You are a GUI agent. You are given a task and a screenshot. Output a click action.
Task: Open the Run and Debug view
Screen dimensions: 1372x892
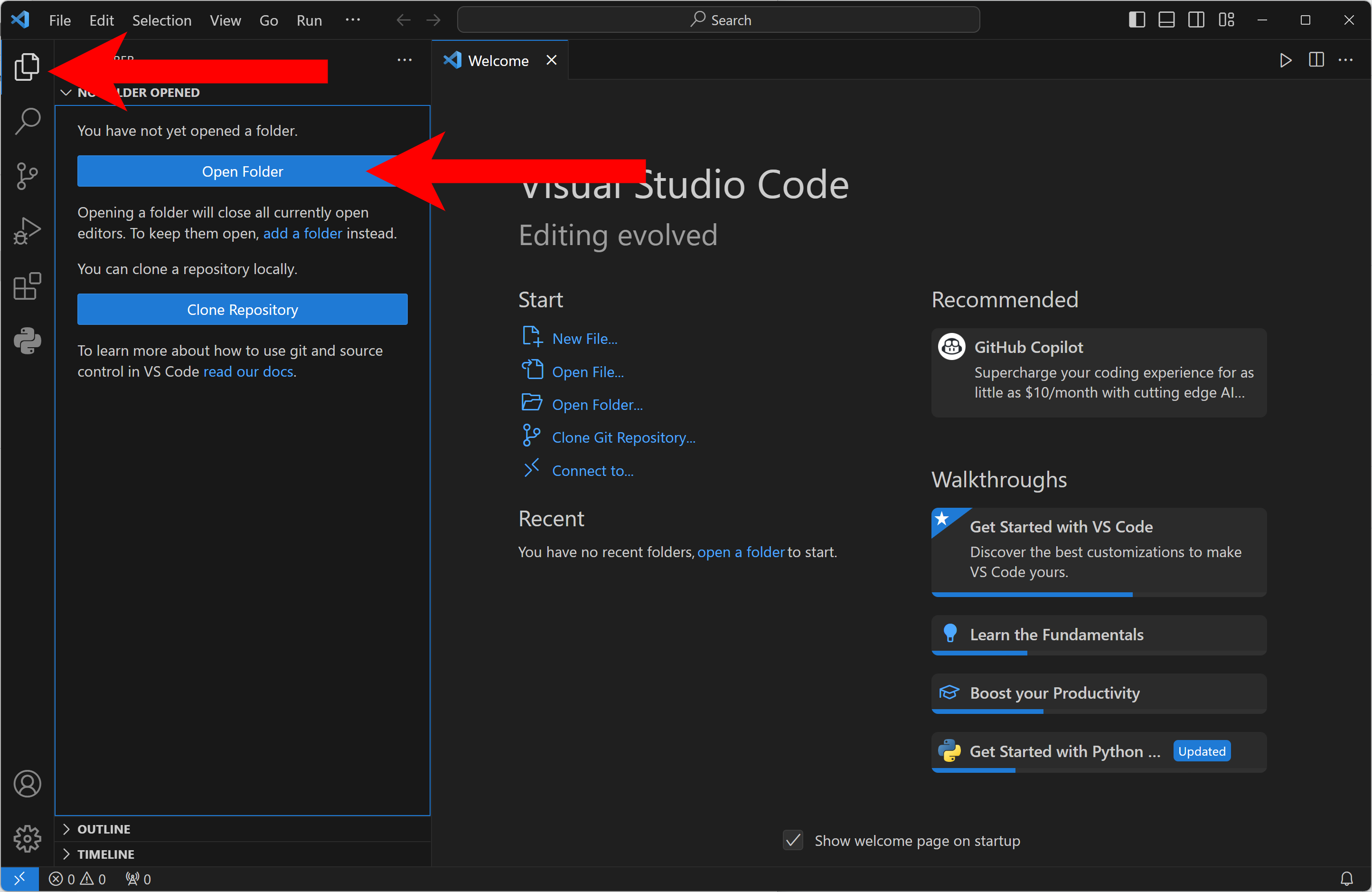tap(27, 231)
